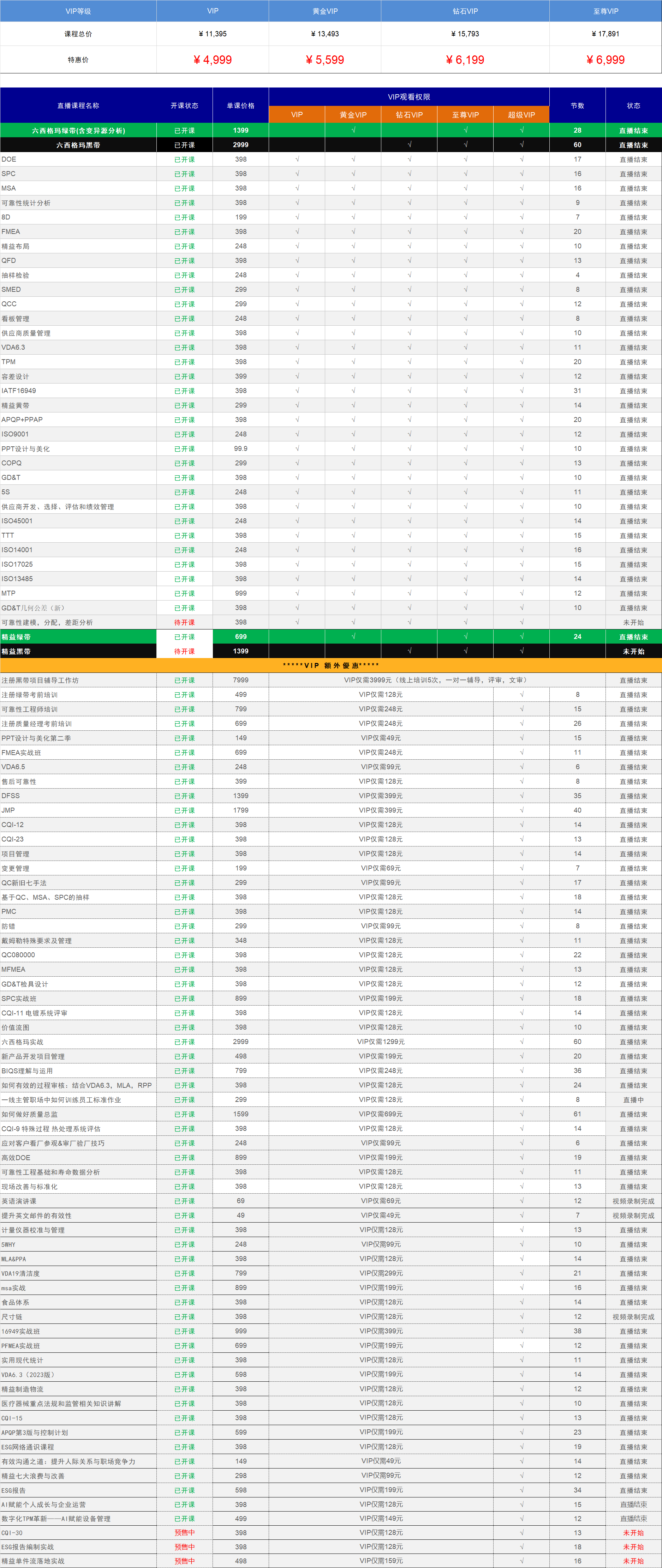Click the 黄金VIP header in the top pricing table
This screenshot has height=1568, width=662.
pyautogui.click(x=324, y=11)
